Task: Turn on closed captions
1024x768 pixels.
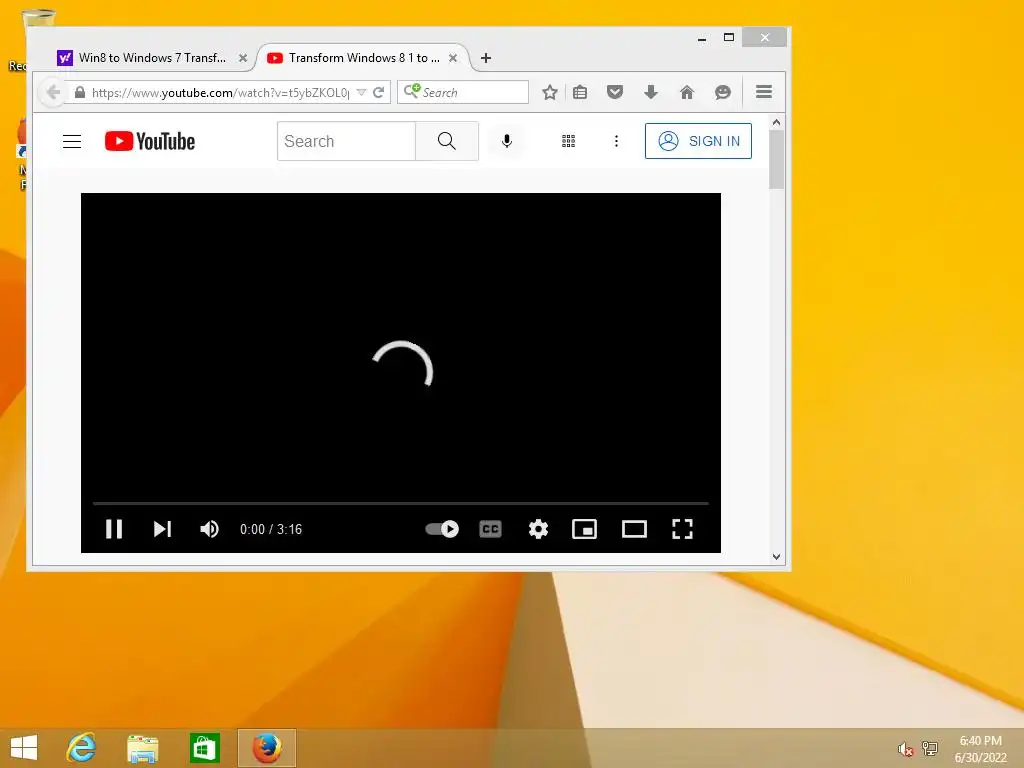Action: (490, 529)
